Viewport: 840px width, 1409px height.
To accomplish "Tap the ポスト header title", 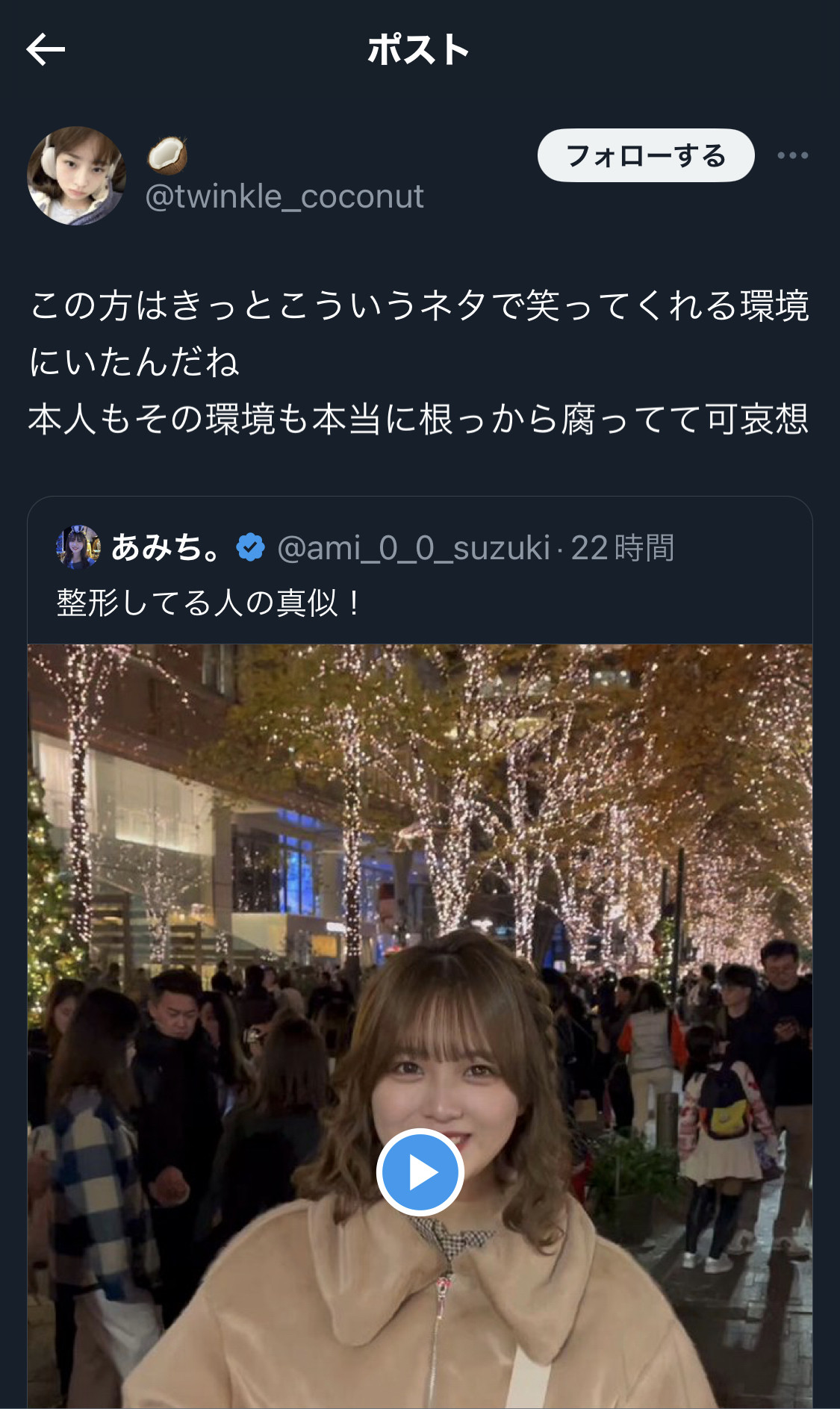I will [x=419, y=50].
